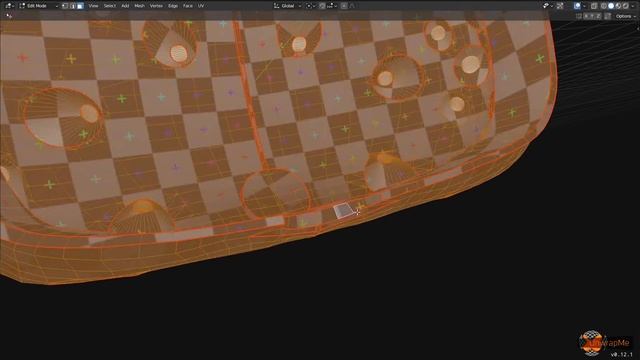
Task: Switch to edge select mode
Action: 73,6
